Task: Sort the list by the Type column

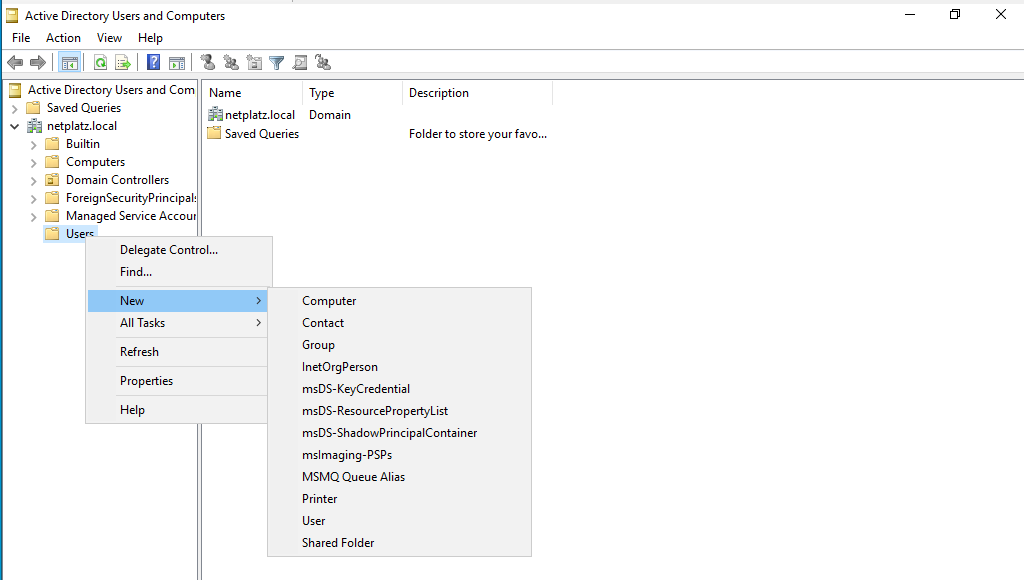Action: [x=353, y=93]
